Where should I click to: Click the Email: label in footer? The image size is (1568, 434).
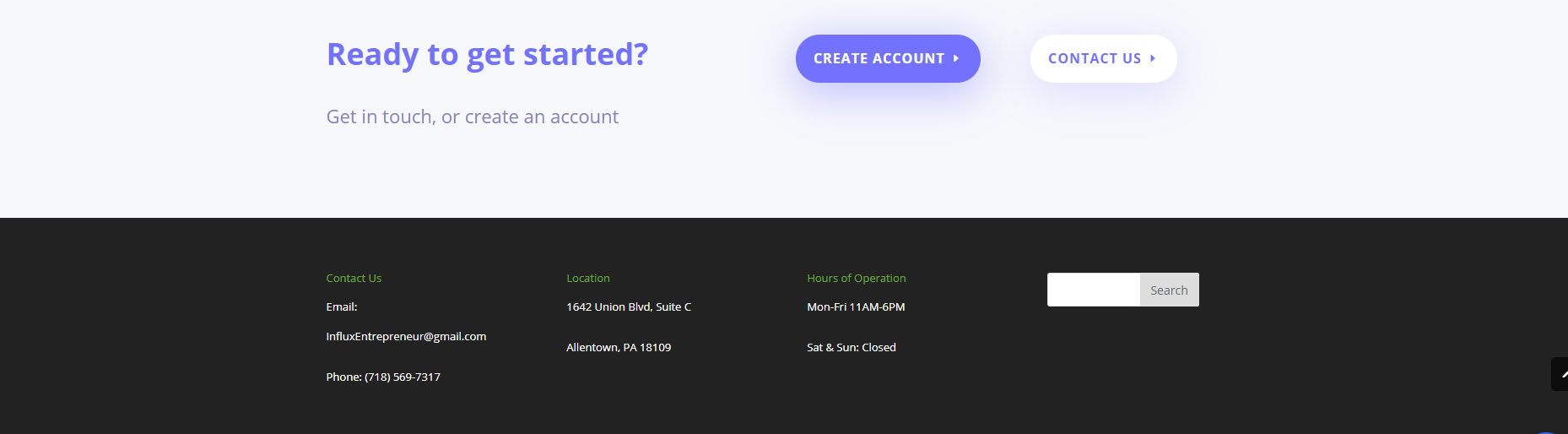pos(341,307)
